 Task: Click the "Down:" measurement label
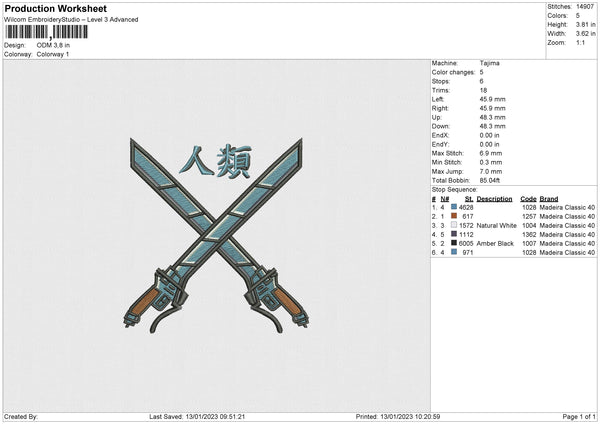(x=440, y=126)
